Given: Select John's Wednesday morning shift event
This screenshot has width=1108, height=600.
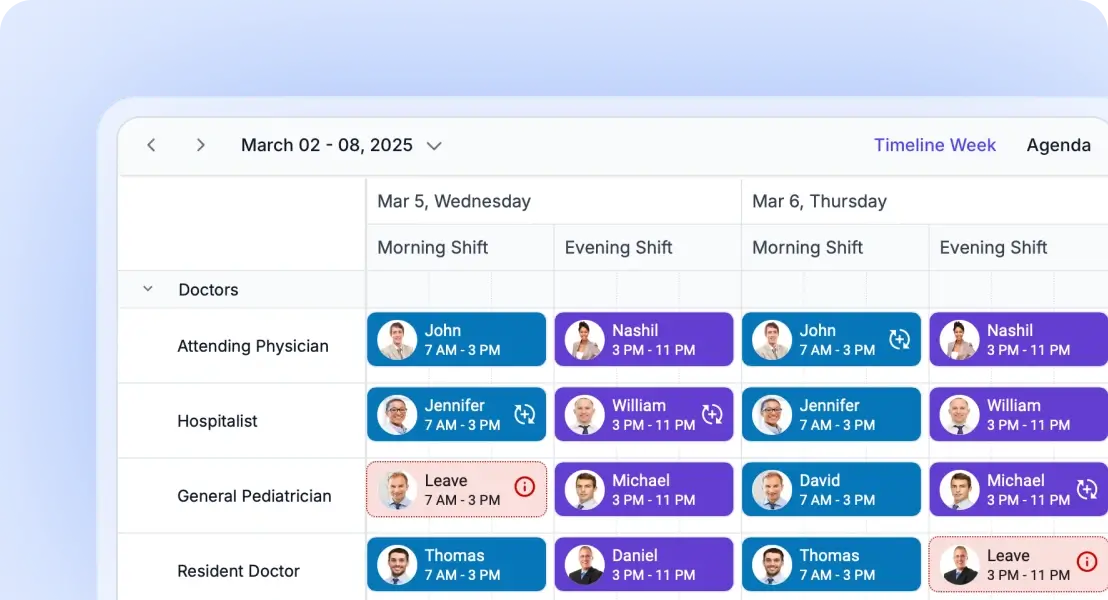Looking at the screenshot, I should point(456,339).
